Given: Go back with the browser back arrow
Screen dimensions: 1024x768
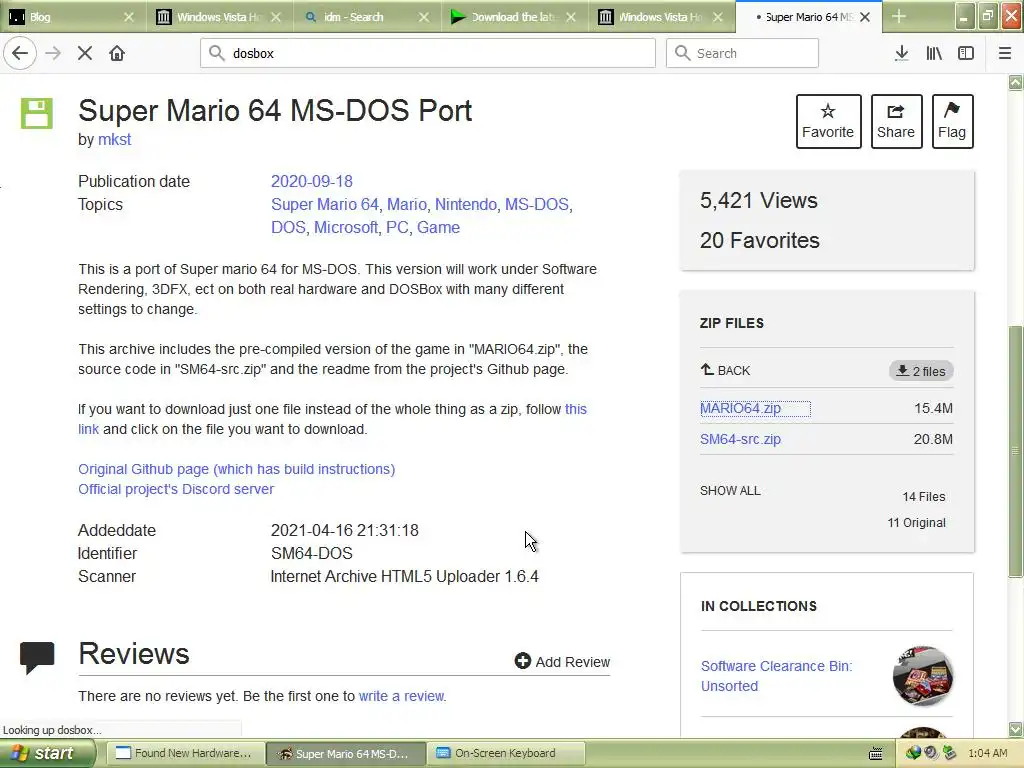Looking at the screenshot, I should point(20,53).
